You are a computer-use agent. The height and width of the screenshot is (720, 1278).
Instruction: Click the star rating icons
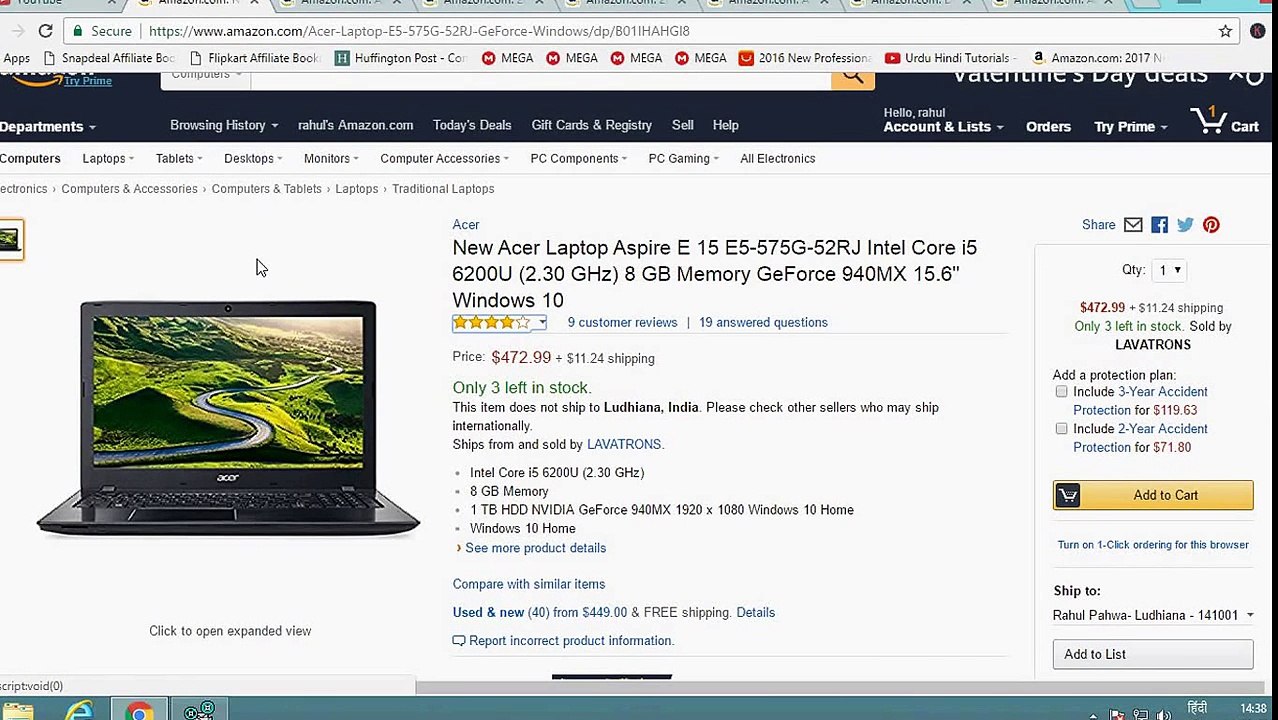tap(492, 322)
